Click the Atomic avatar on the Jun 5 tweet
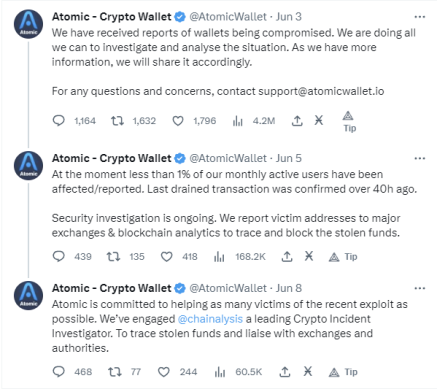437x389 pixels. coord(28,165)
